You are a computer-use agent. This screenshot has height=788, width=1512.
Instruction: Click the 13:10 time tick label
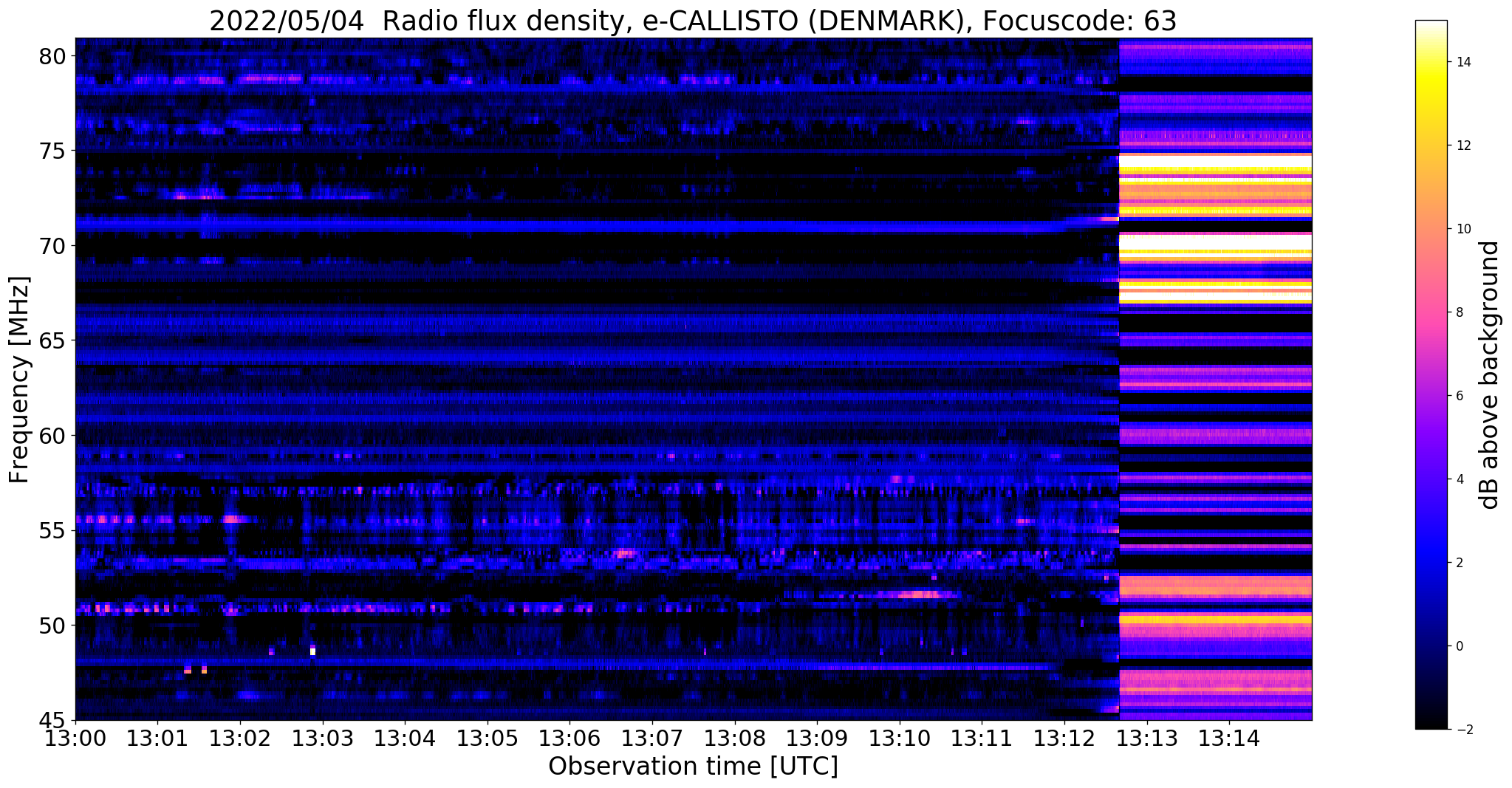click(900, 738)
